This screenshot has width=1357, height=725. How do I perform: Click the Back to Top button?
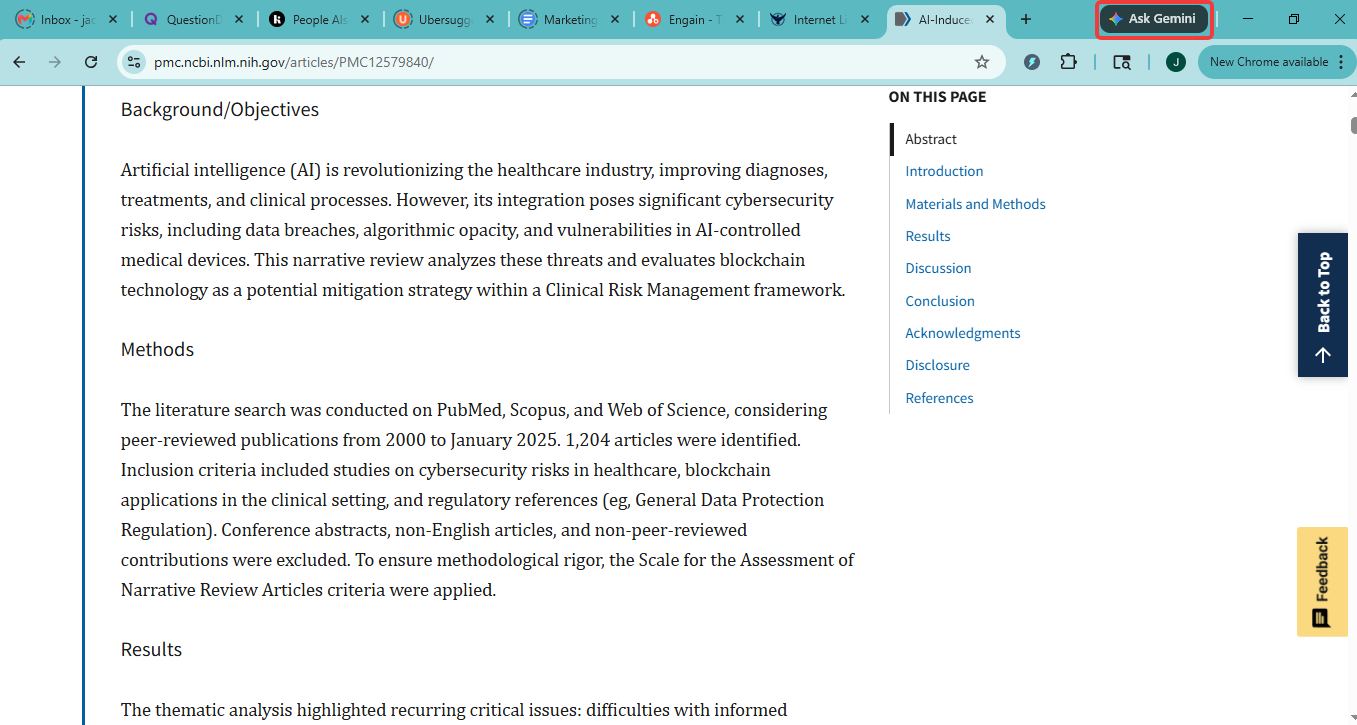point(1323,305)
